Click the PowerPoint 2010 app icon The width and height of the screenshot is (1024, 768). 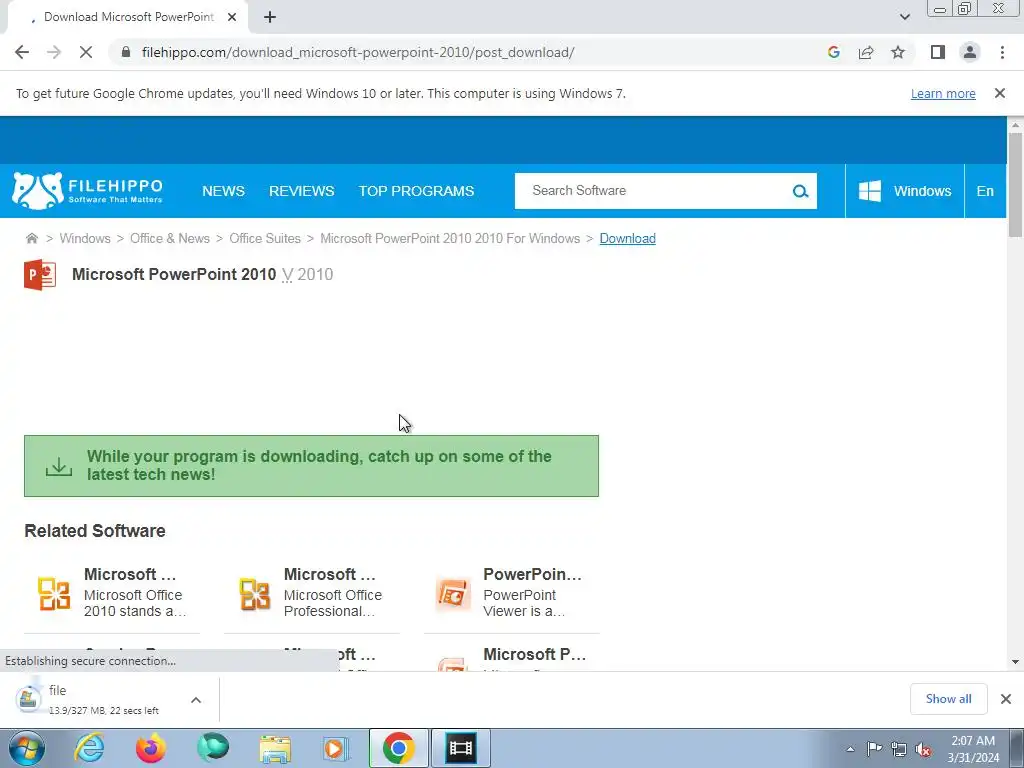pos(40,274)
